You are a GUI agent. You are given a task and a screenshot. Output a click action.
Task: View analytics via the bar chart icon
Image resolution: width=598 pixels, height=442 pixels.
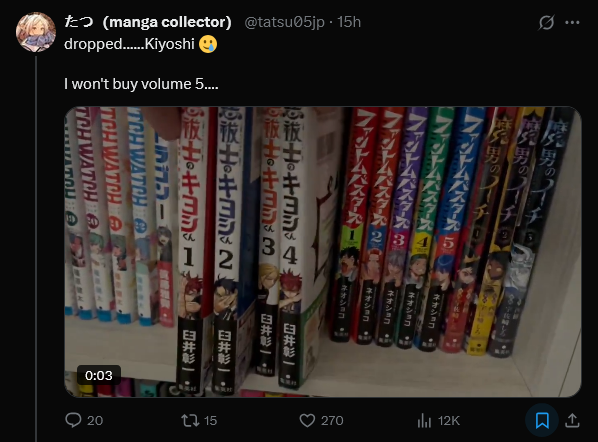tap(424, 421)
